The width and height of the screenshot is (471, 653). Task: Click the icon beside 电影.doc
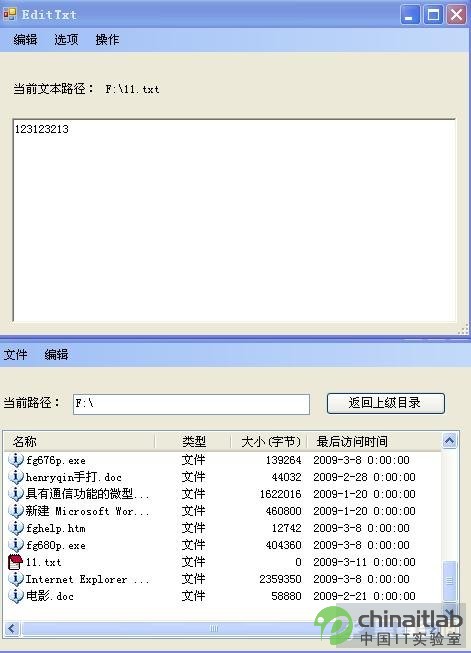pyautogui.click(x=15, y=596)
